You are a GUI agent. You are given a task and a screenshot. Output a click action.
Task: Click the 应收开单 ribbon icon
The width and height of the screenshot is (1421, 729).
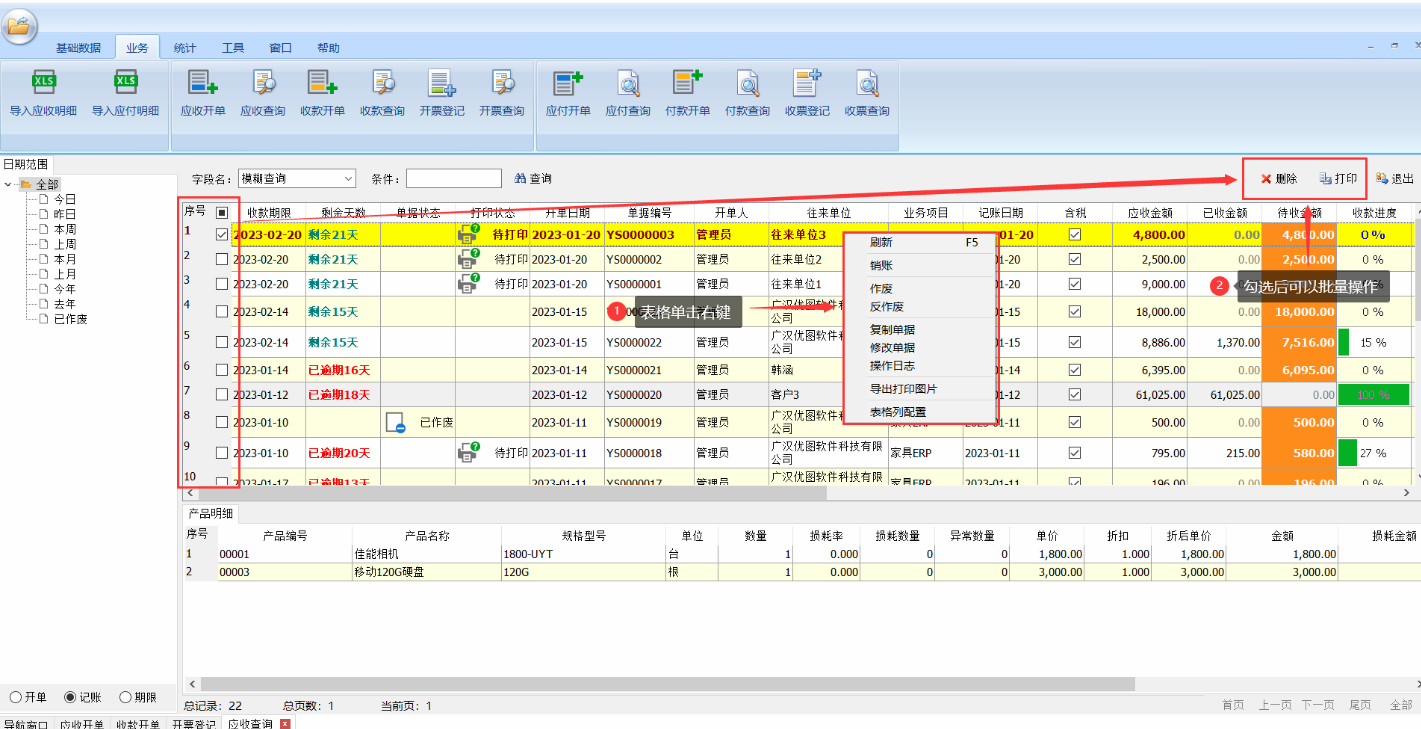point(202,83)
